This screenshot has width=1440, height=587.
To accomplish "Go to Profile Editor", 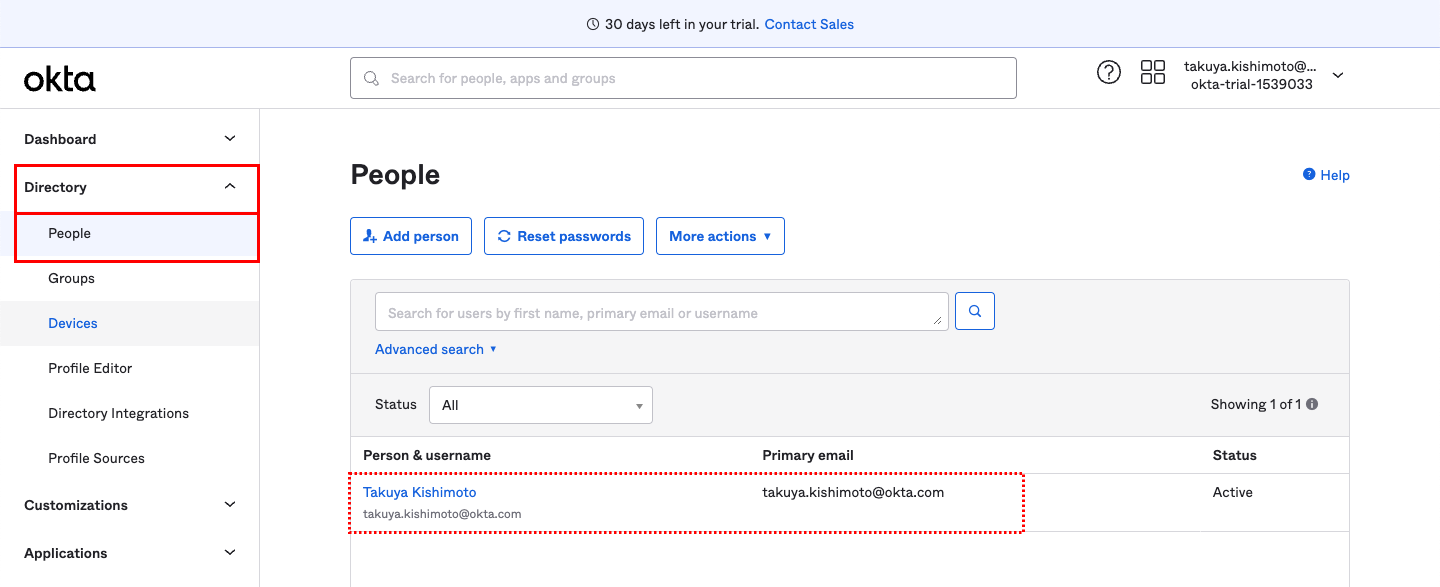I will tap(90, 368).
